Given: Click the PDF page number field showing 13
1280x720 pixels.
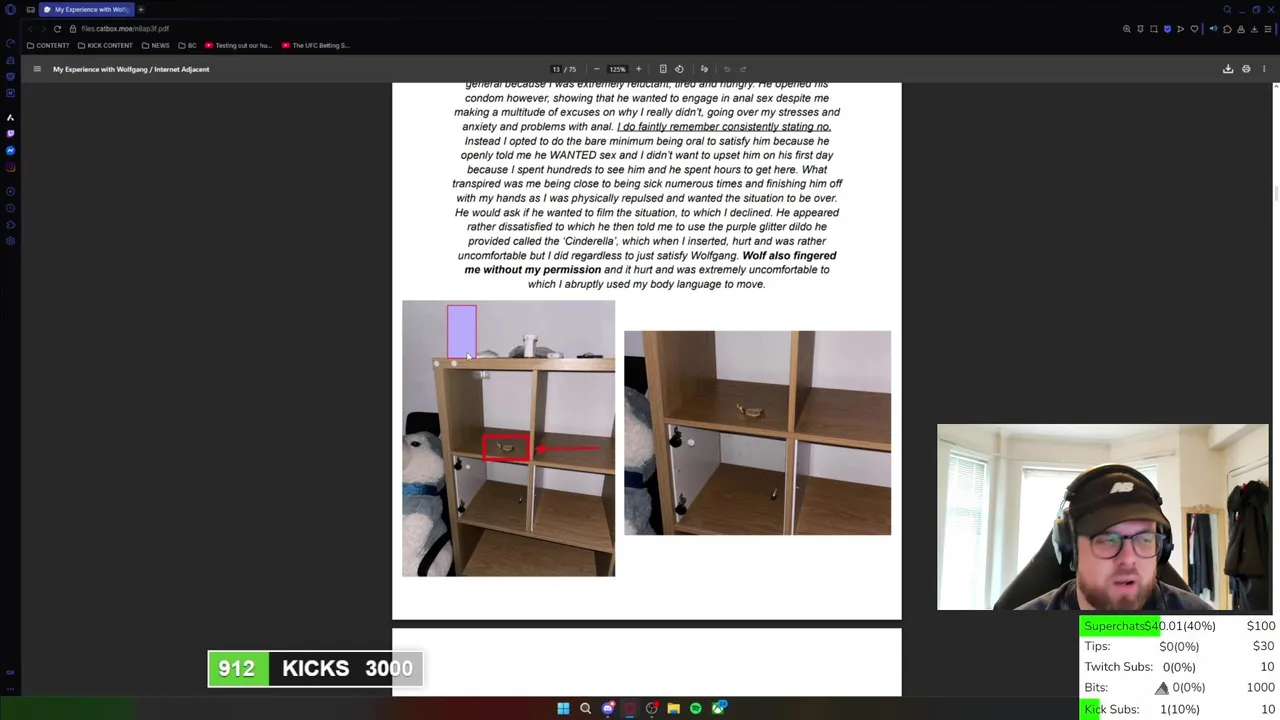Looking at the screenshot, I should (556, 69).
